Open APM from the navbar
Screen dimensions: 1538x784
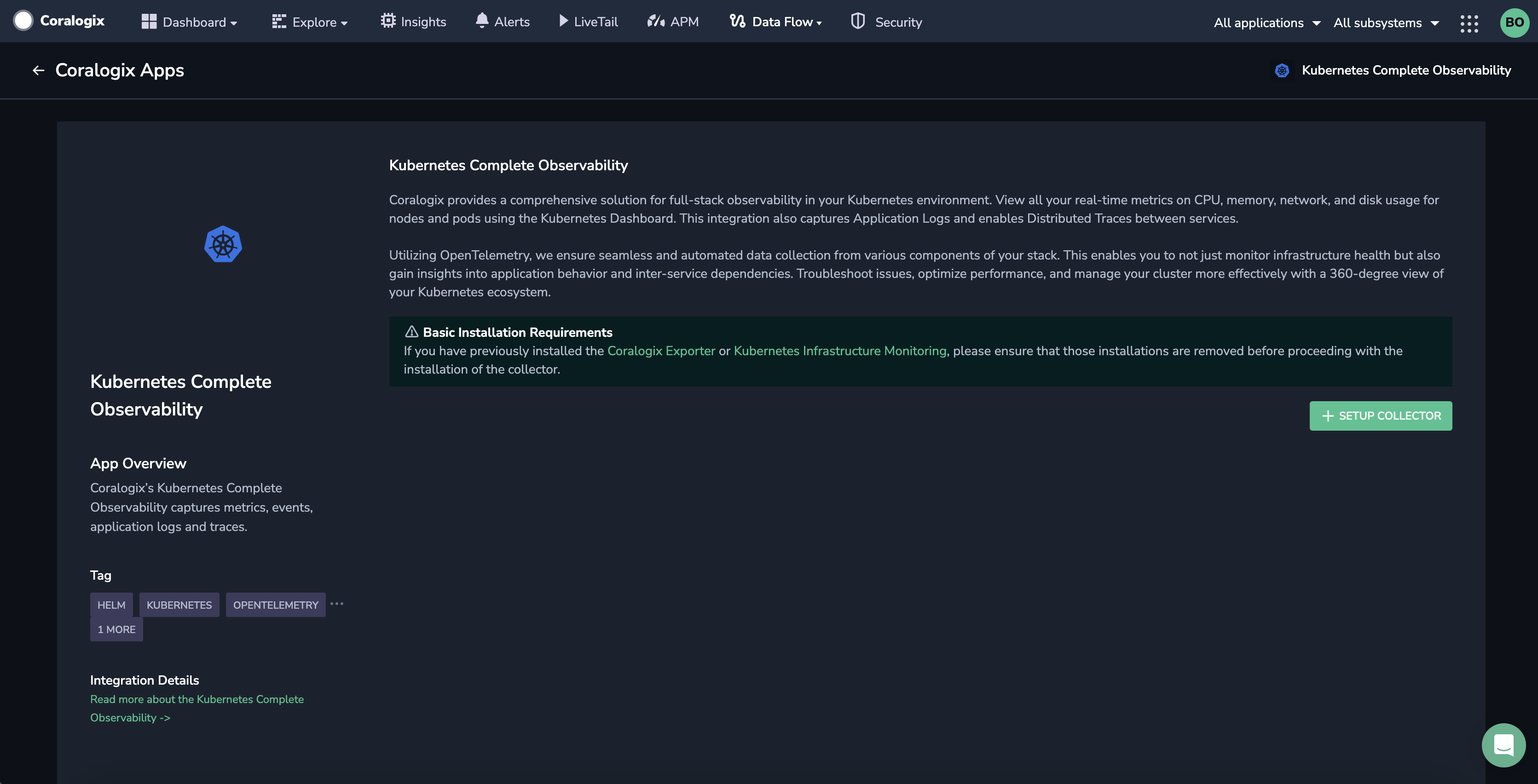pyautogui.click(x=673, y=22)
